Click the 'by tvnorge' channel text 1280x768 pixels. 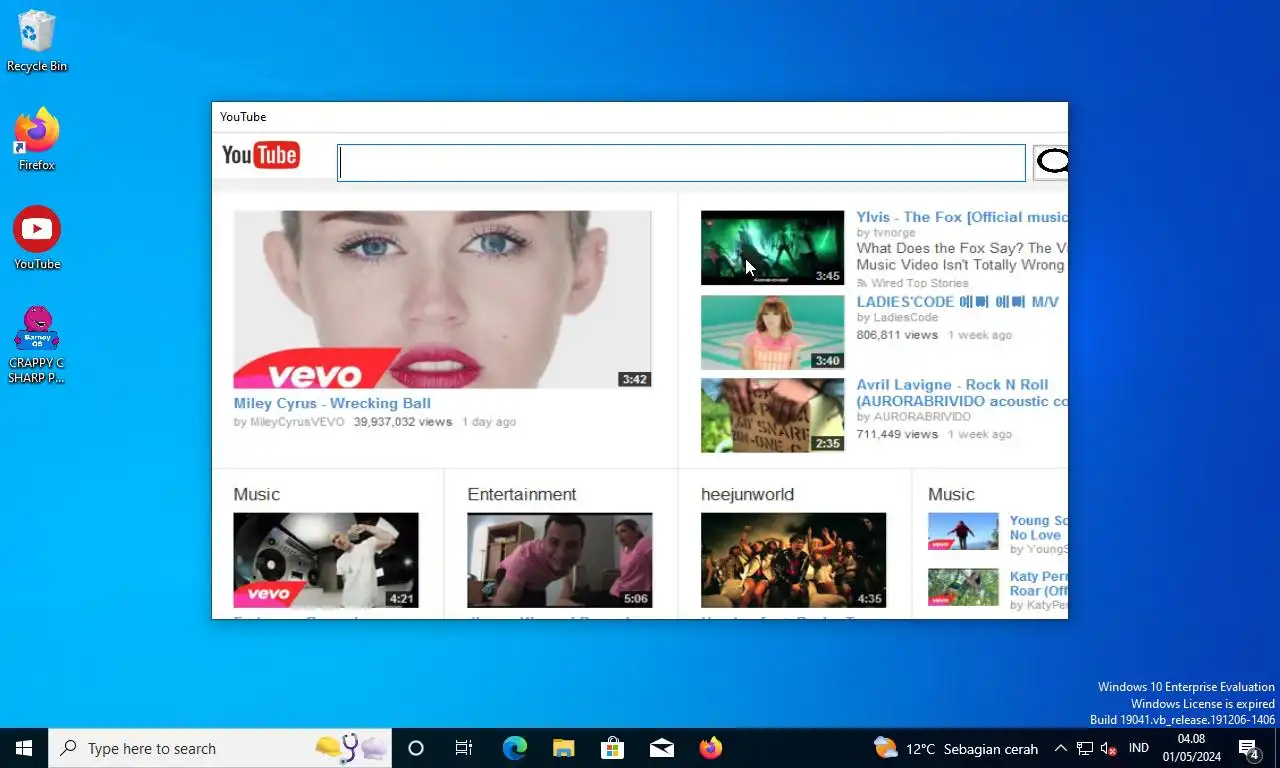coord(886,233)
